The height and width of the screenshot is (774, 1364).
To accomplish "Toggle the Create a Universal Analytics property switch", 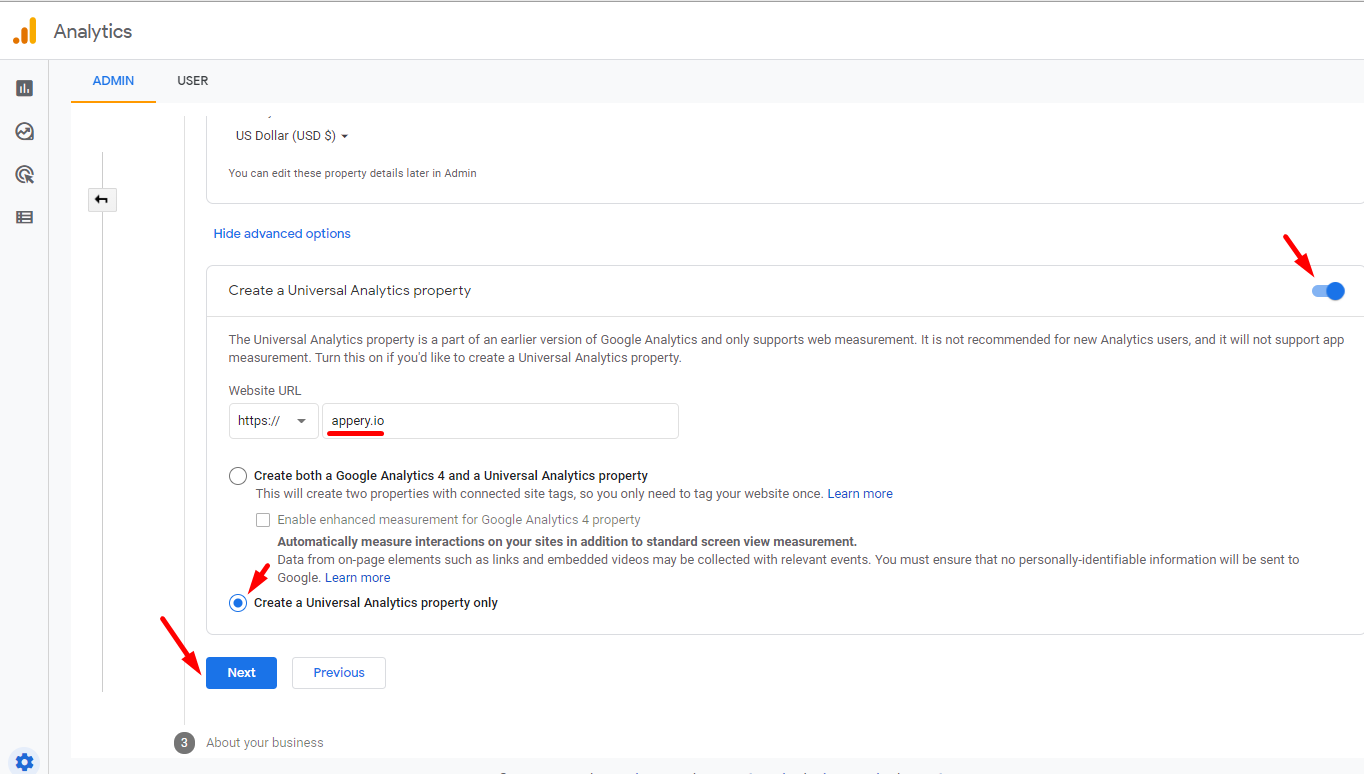I will 1329,291.
